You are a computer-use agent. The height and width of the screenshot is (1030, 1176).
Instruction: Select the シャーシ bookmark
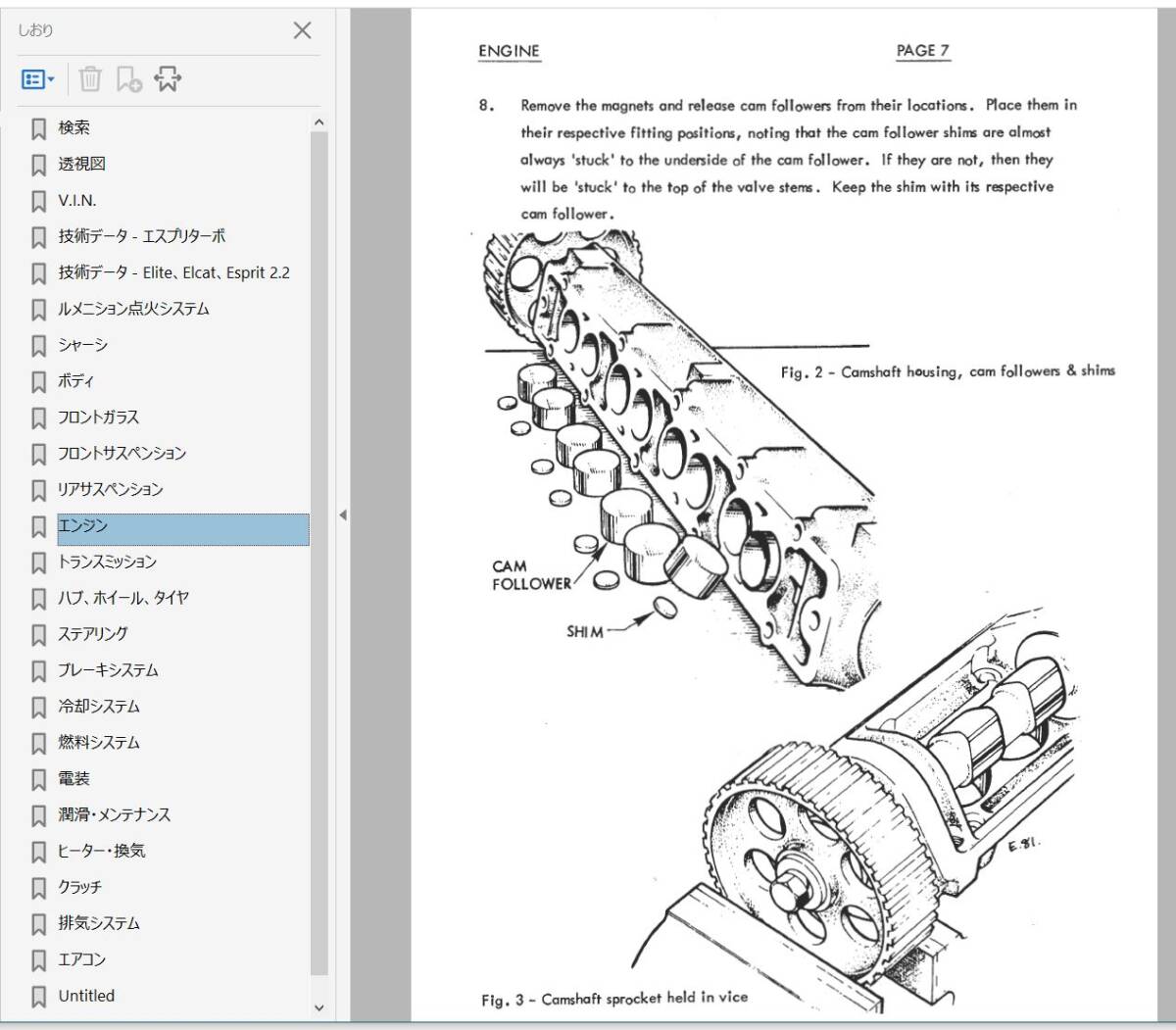[82, 345]
